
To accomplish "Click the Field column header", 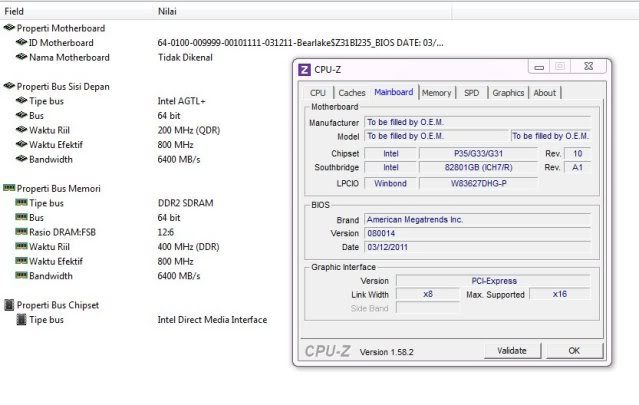I will [x=77, y=11].
